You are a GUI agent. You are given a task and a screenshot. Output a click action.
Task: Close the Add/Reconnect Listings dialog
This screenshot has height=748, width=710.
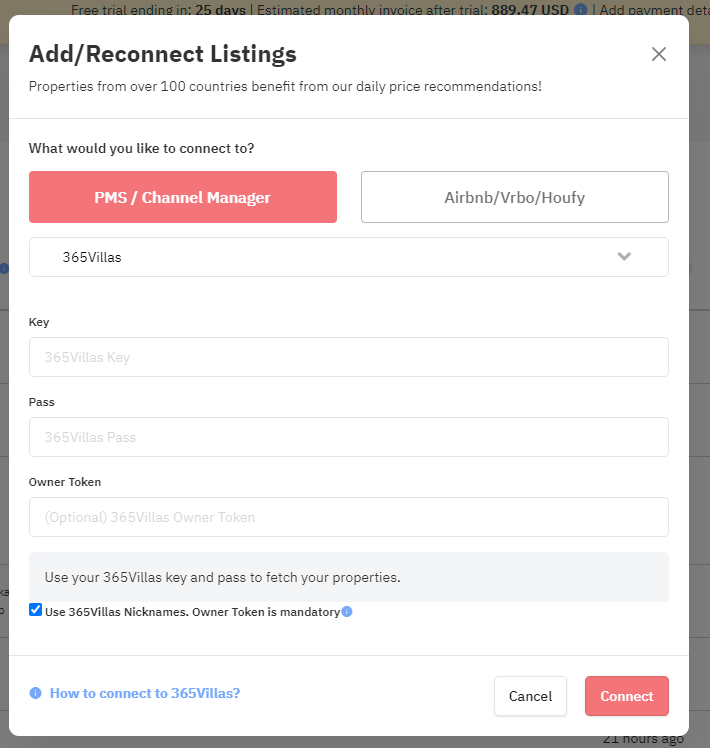(658, 54)
